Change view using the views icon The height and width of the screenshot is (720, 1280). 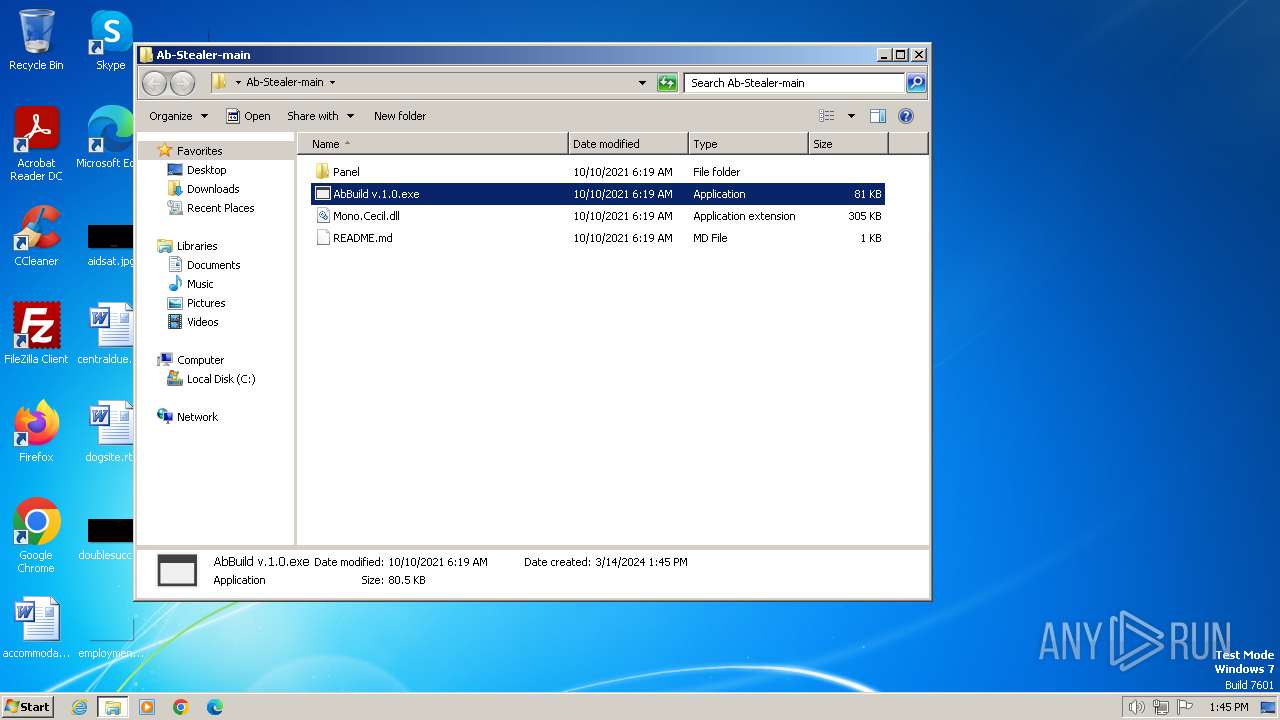[x=827, y=116]
